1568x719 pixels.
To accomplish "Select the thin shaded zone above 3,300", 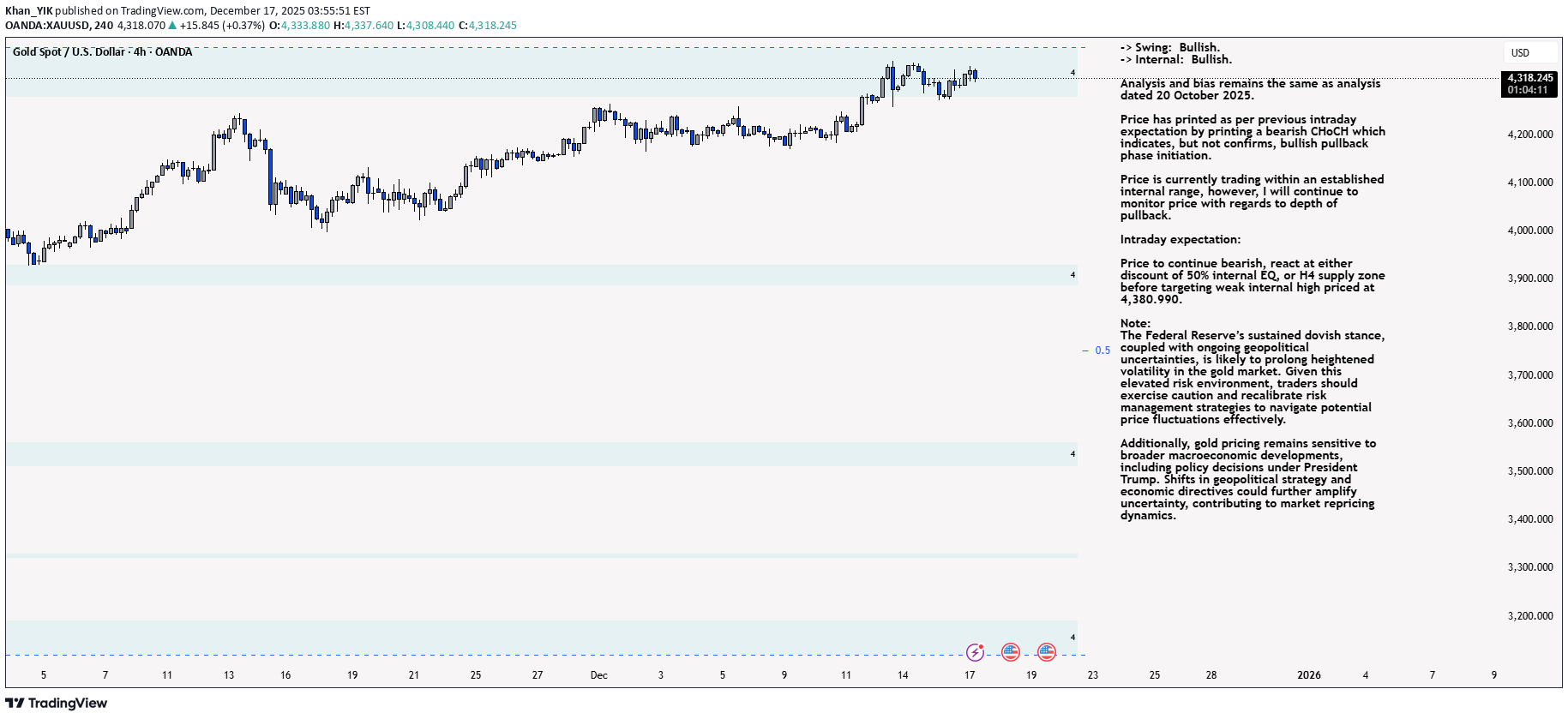I will point(540,556).
